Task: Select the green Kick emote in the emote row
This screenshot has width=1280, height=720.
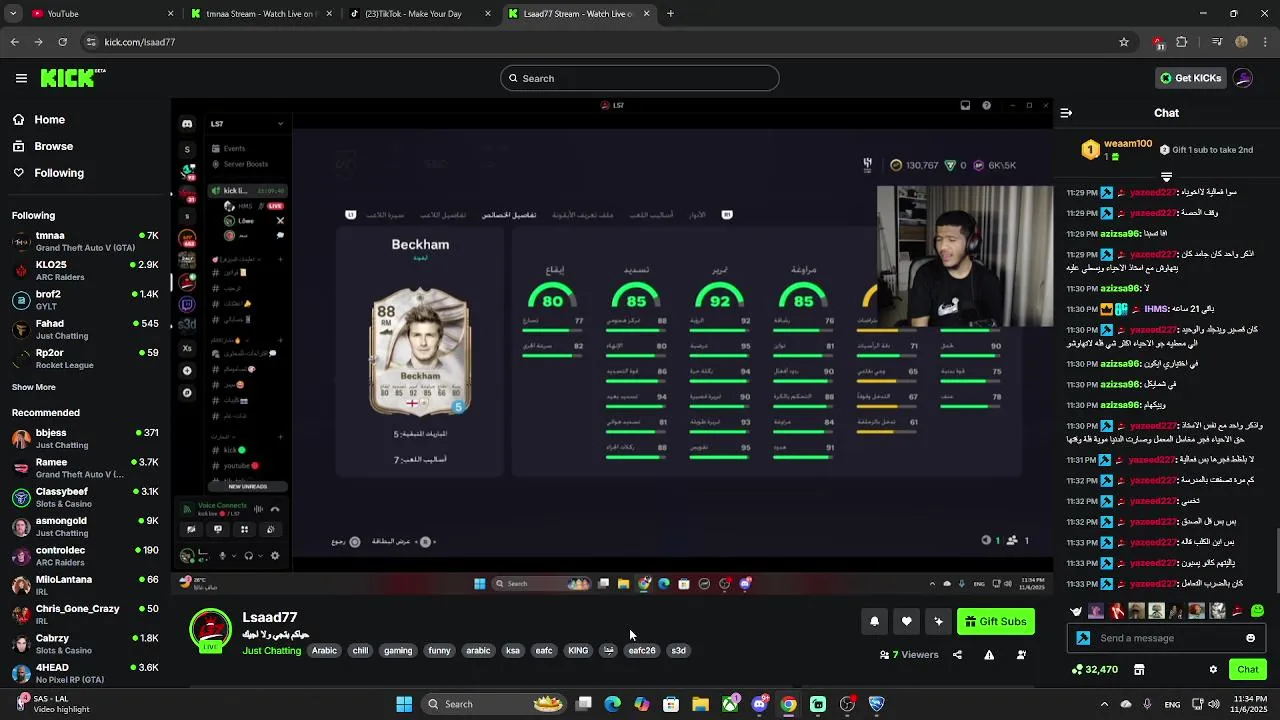Action: pos(1257,611)
